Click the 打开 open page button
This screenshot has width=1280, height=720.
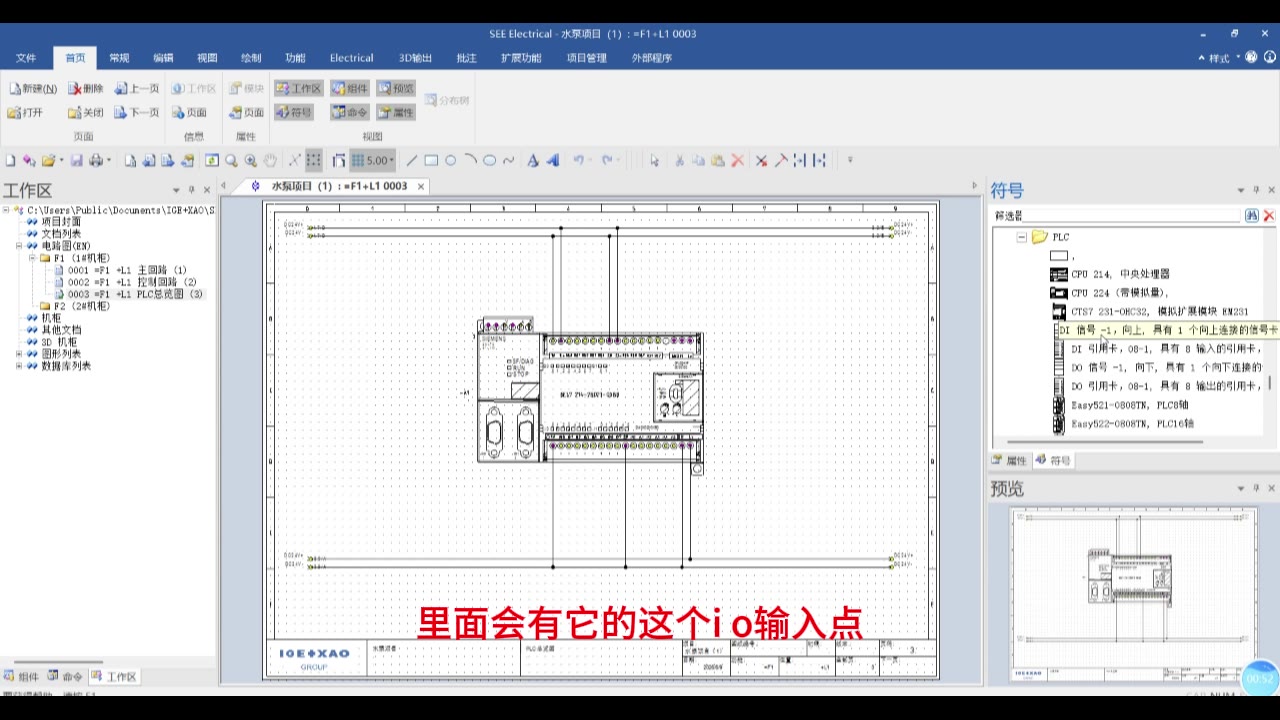click(x=26, y=113)
